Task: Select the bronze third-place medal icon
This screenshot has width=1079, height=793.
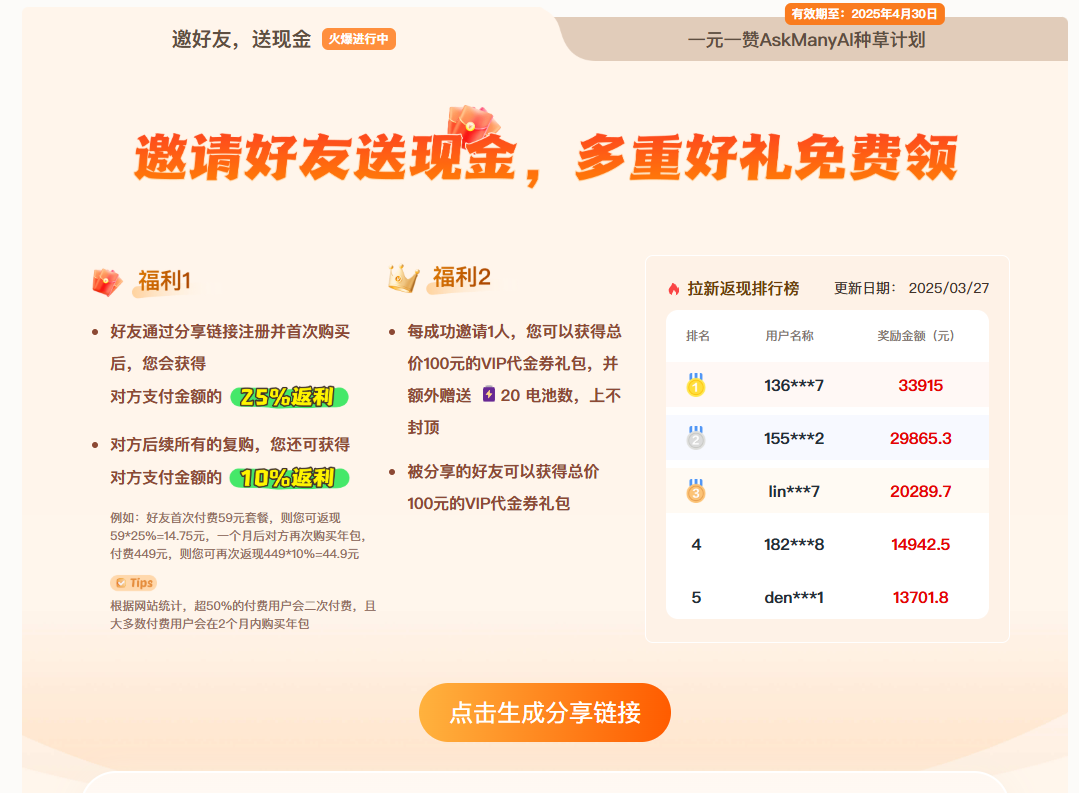Action: (696, 491)
